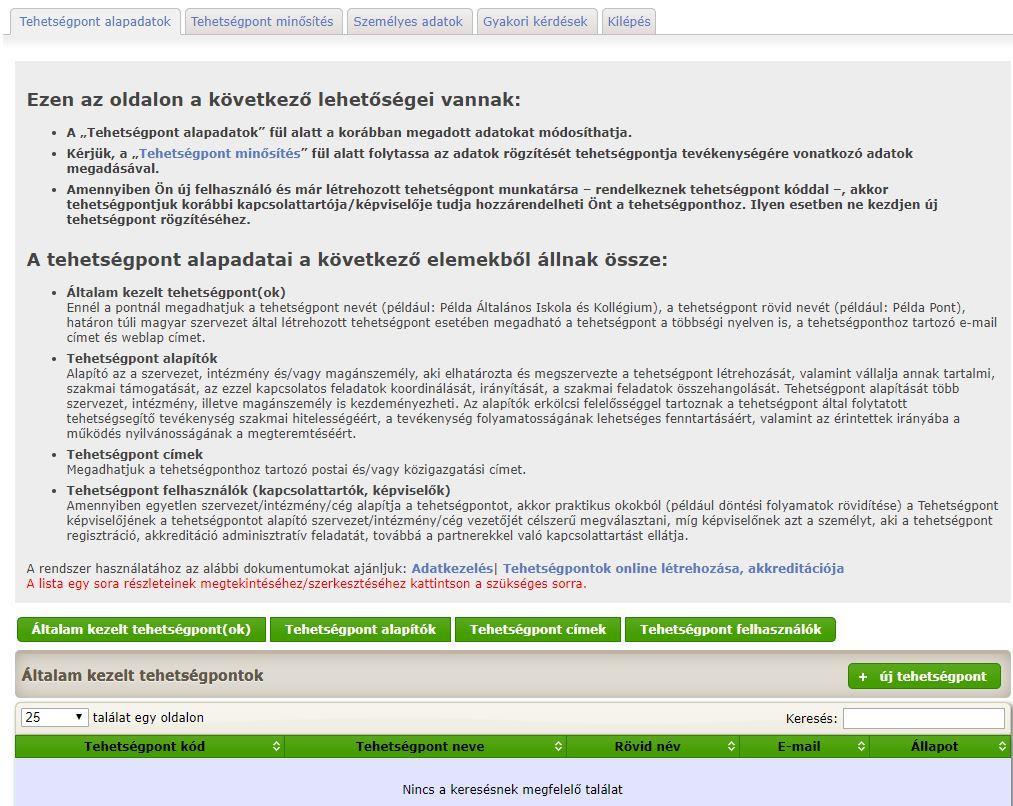Click the 'Általam kezelt tehetségpontok' panel title
The width and height of the screenshot is (1013, 806).
pos(142,676)
